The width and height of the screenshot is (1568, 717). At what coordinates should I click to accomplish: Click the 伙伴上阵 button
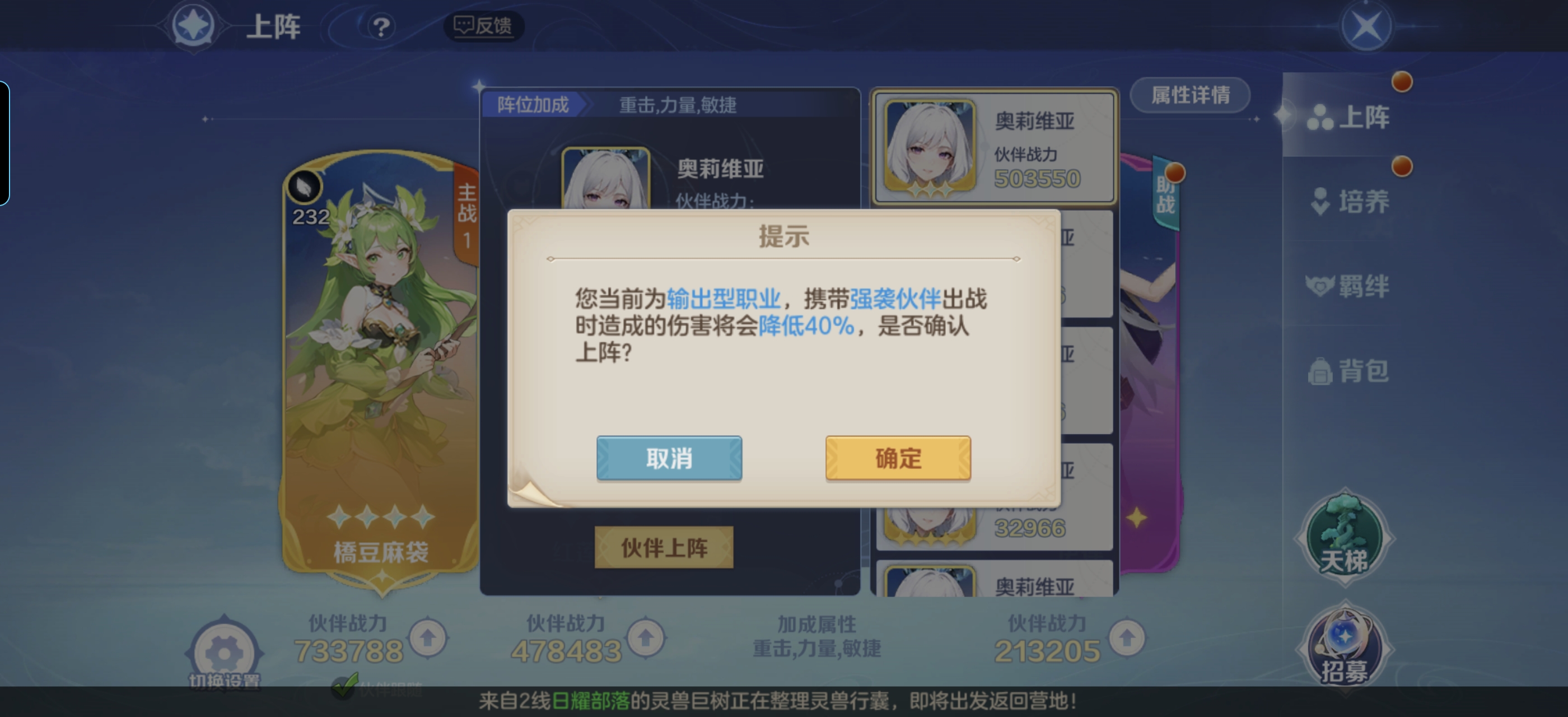tap(664, 548)
